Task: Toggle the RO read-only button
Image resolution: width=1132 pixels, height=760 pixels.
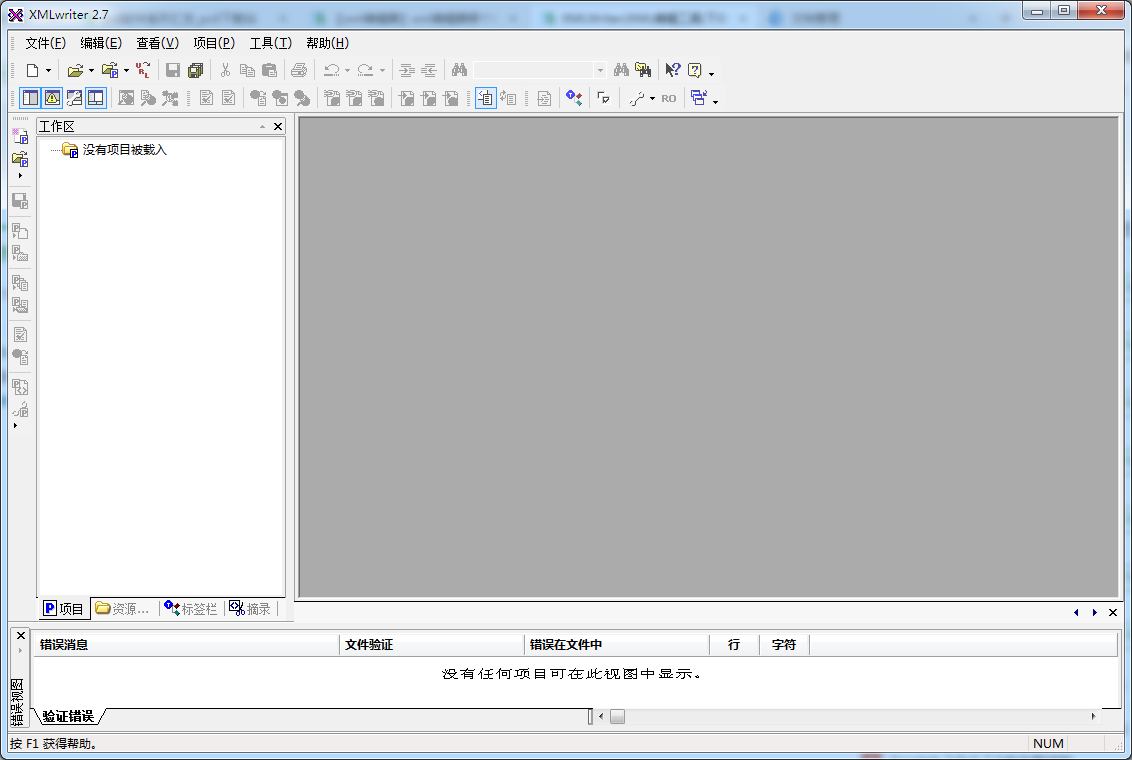Action: (669, 98)
